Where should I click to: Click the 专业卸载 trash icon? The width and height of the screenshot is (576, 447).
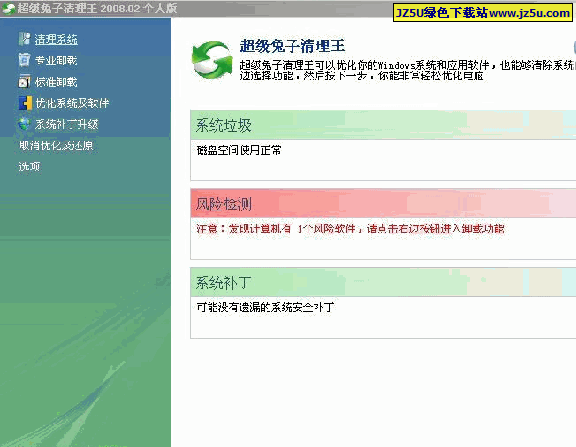(x=24, y=60)
